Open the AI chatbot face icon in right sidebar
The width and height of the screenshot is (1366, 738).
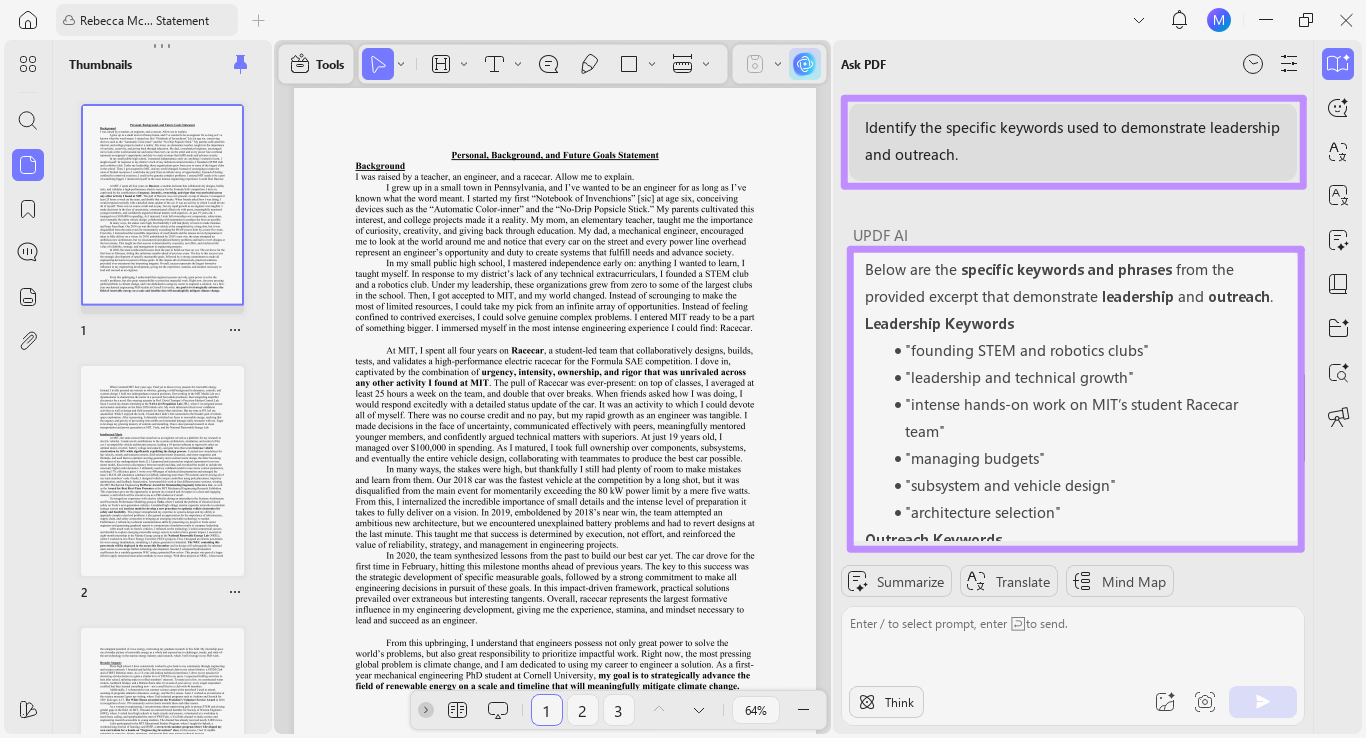(x=1338, y=108)
